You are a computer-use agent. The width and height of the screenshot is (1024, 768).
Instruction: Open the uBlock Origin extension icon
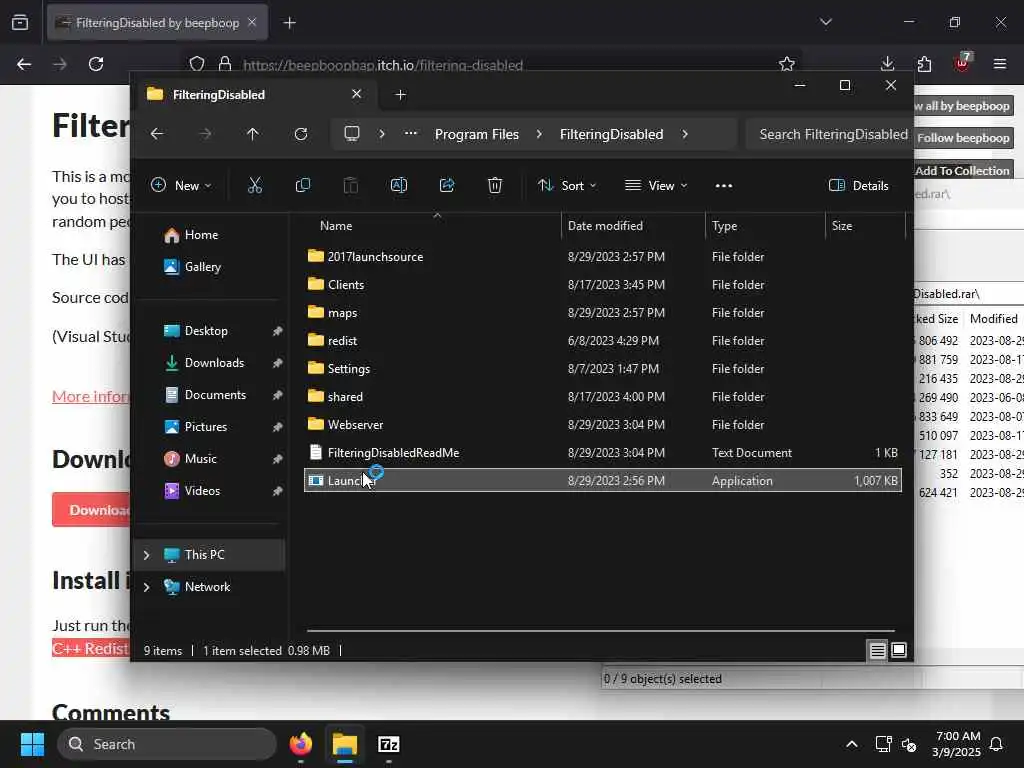click(x=962, y=63)
